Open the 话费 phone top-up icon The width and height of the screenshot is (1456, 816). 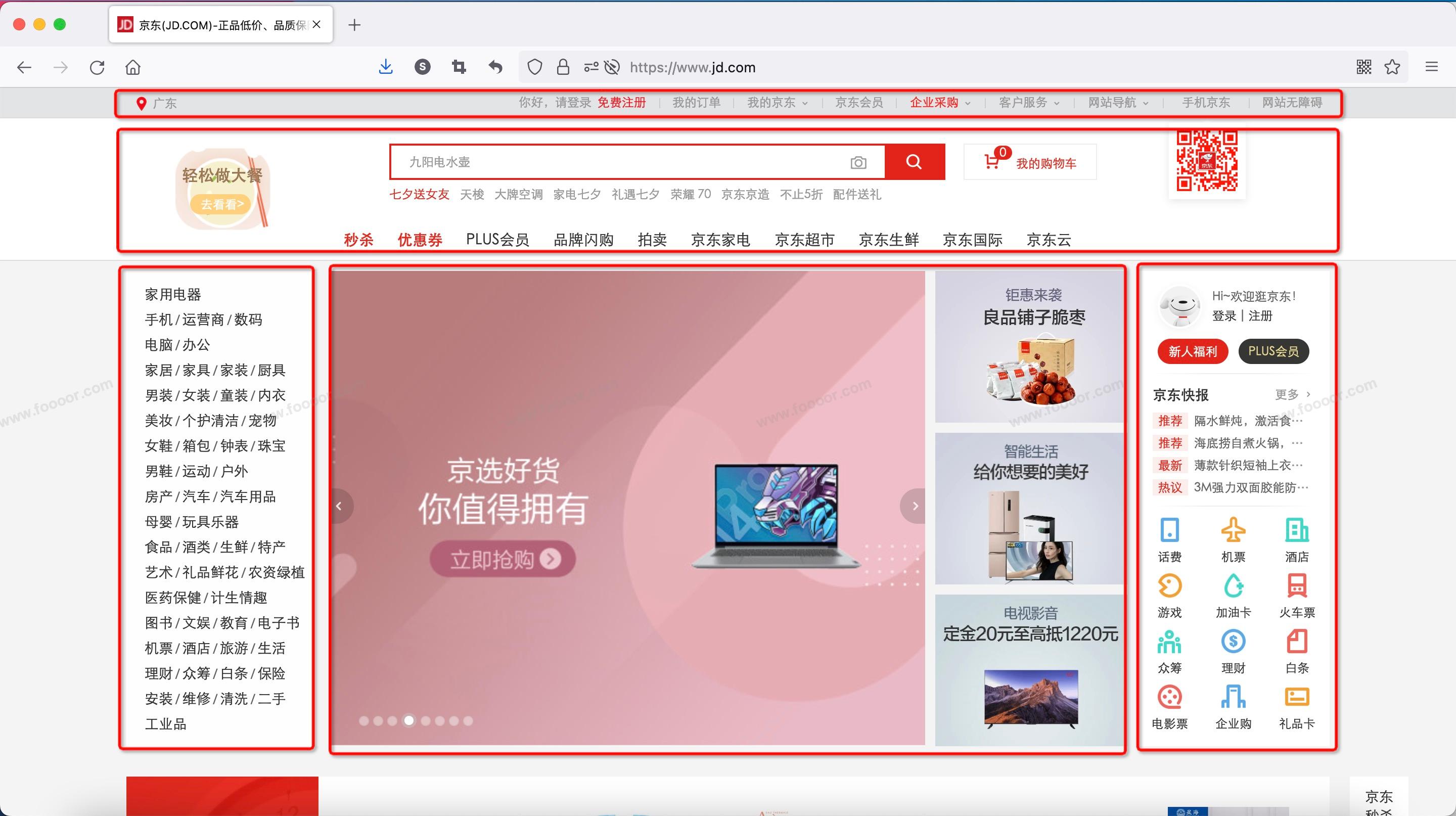(1169, 530)
